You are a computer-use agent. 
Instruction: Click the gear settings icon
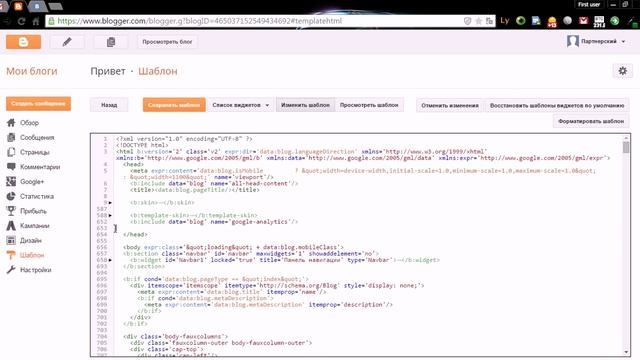(622, 71)
